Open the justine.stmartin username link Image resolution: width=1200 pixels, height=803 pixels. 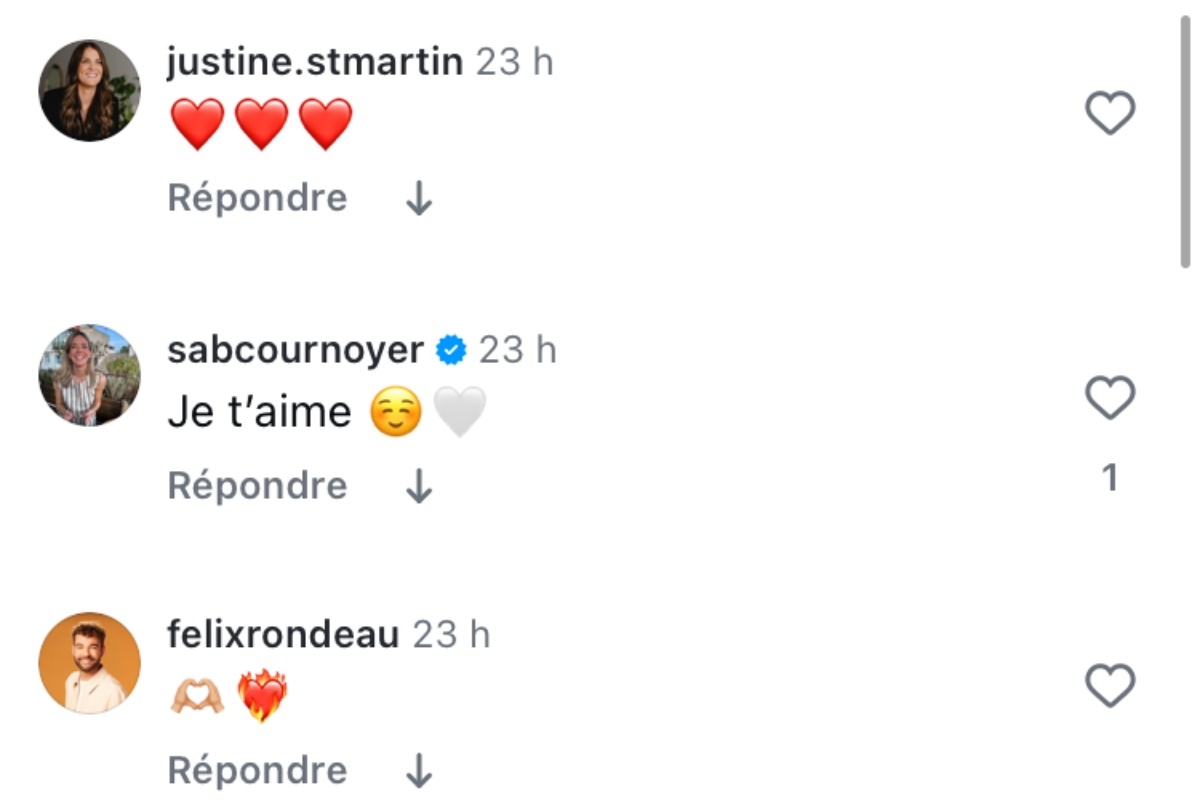tap(315, 62)
